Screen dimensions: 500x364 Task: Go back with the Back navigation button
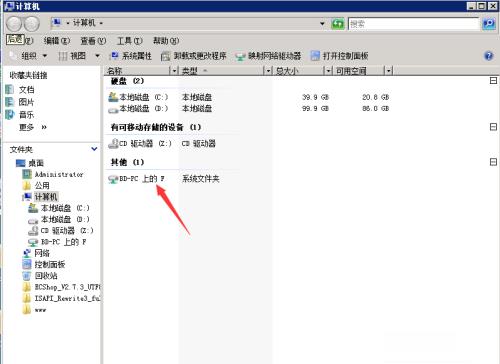point(14,24)
